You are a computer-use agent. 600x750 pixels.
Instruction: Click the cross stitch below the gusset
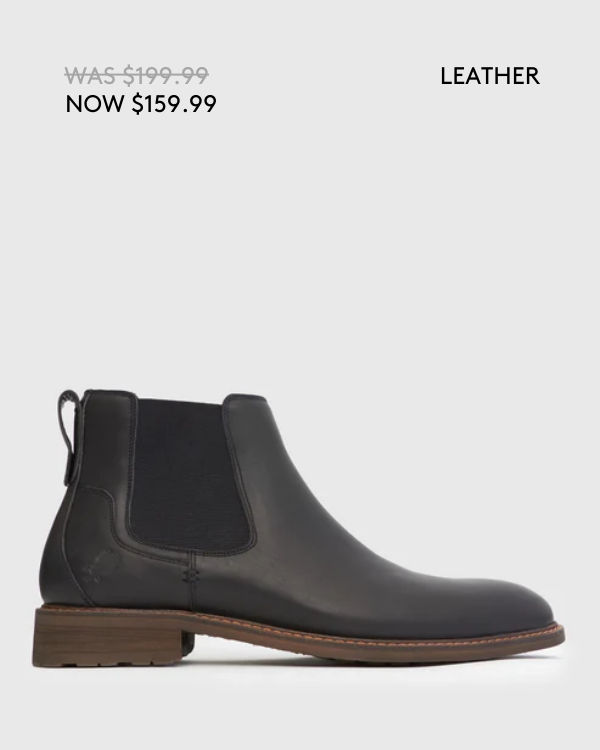pos(190,575)
